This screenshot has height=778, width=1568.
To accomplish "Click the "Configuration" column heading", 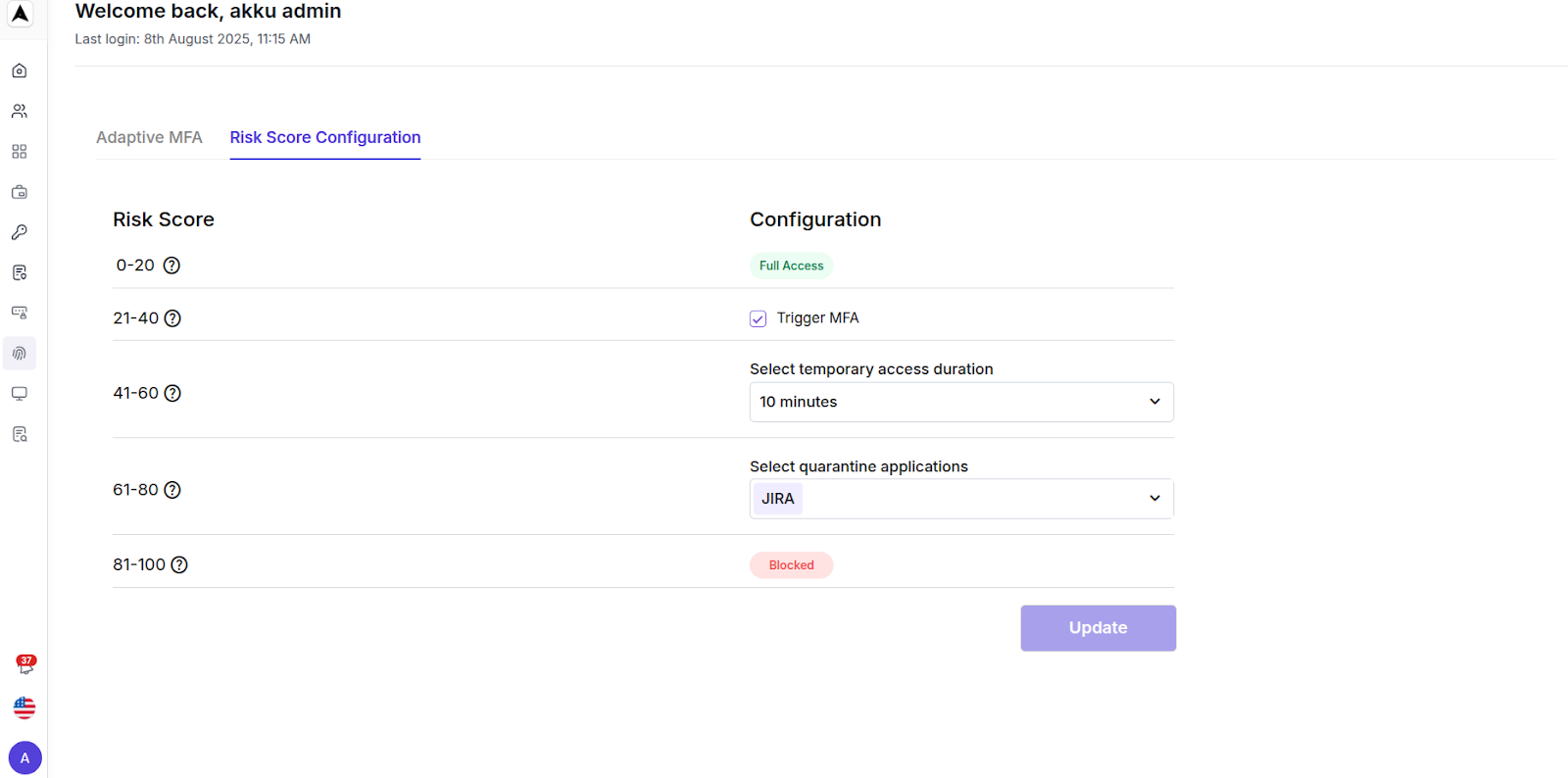I will point(815,219).
